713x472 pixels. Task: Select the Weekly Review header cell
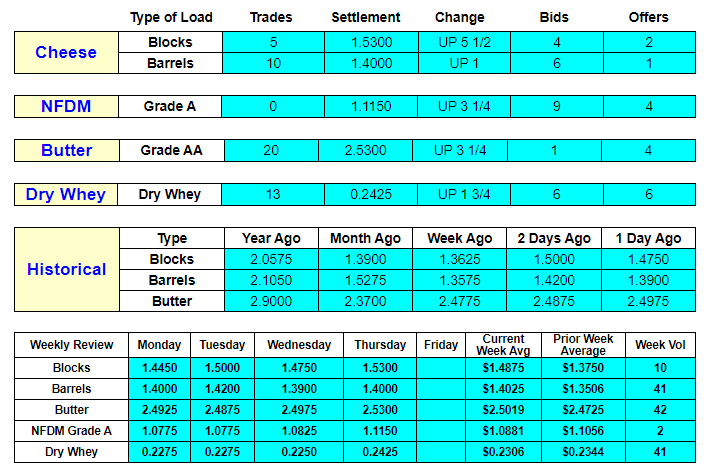(x=71, y=345)
